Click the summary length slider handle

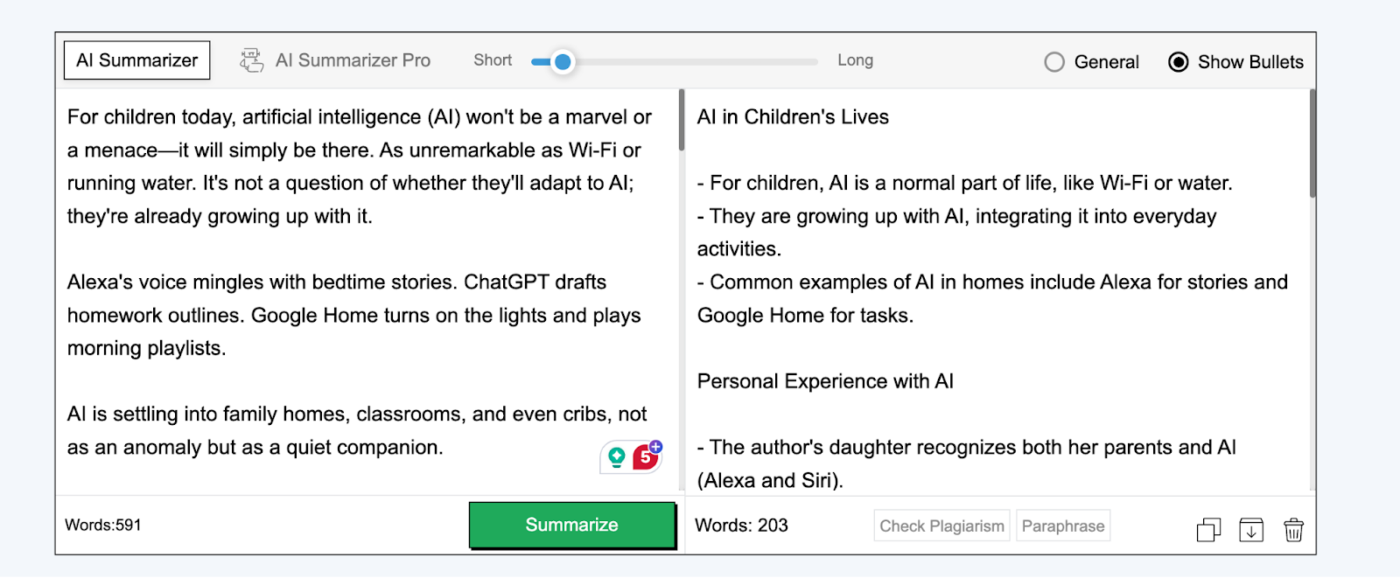562,62
